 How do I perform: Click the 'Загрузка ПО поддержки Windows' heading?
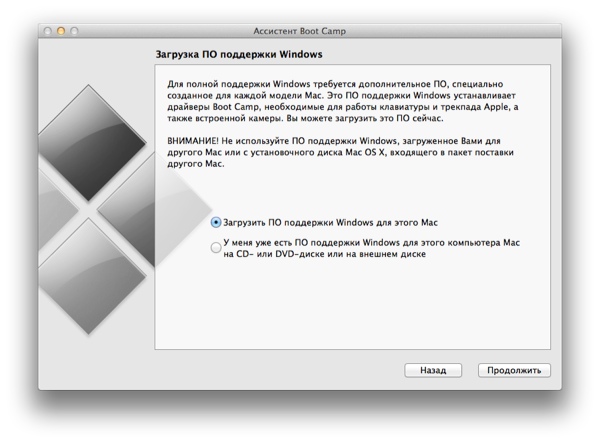(239, 54)
